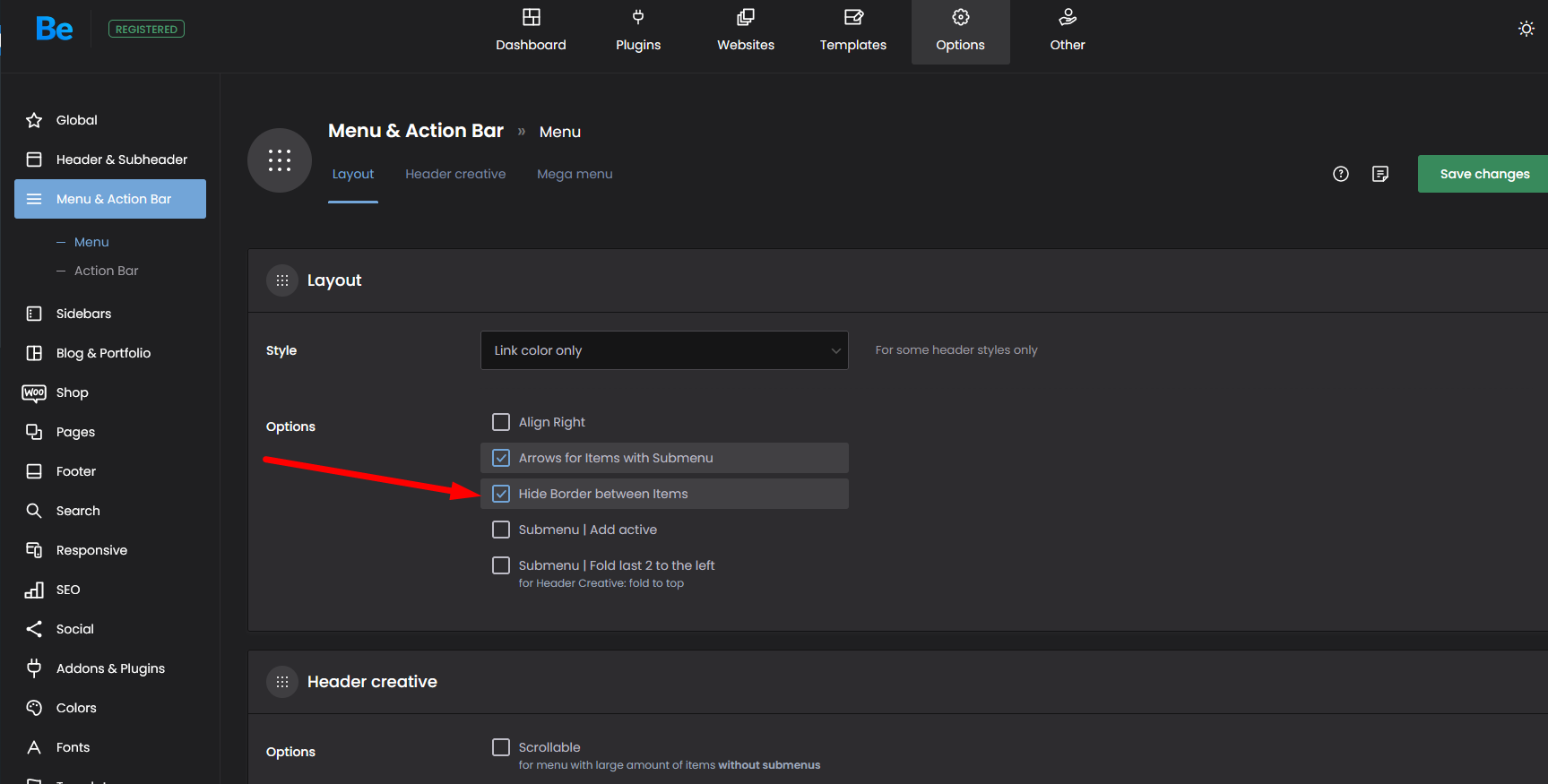Open the Footer label in sidebar

[x=76, y=471]
